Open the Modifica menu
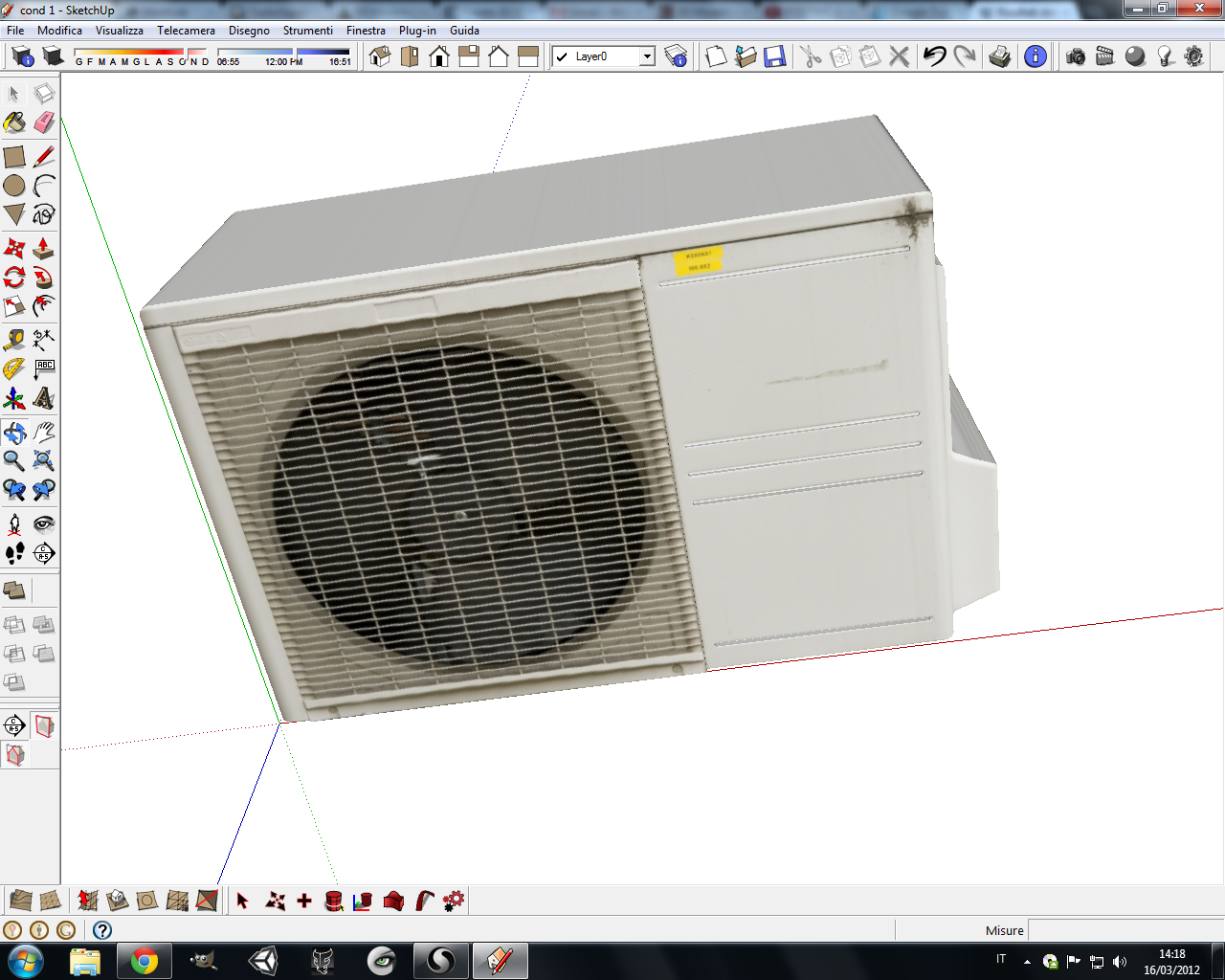The height and width of the screenshot is (980, 1225). (59, 31)
